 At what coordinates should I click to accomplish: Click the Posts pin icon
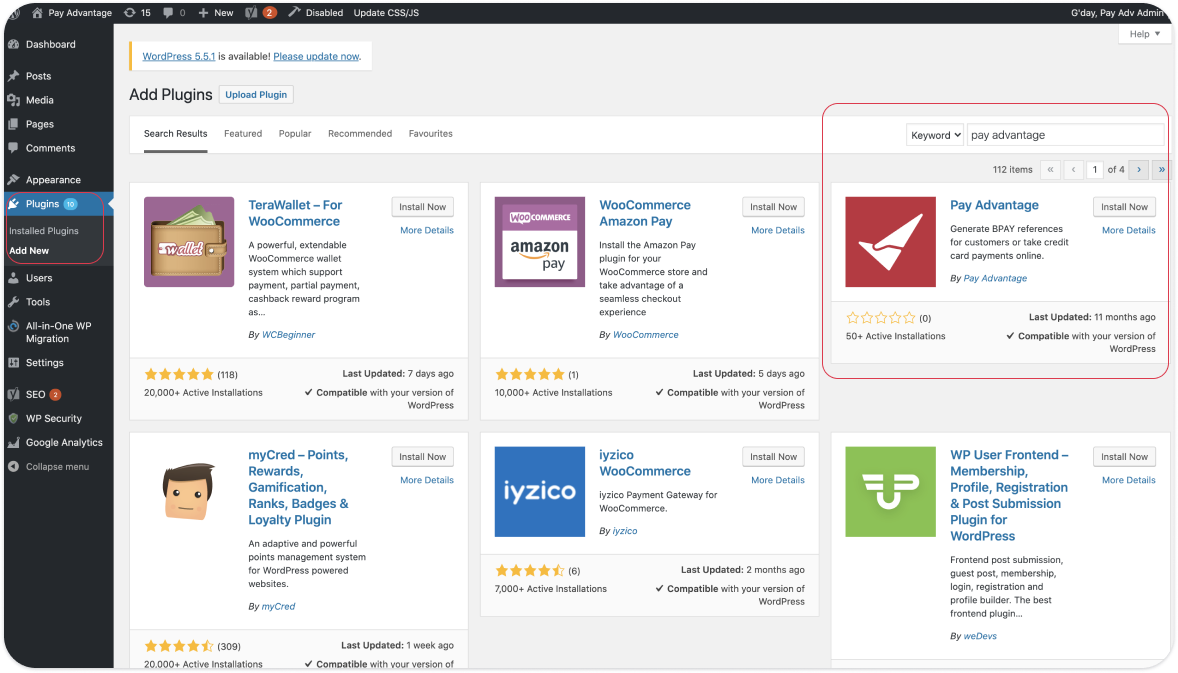14,76
